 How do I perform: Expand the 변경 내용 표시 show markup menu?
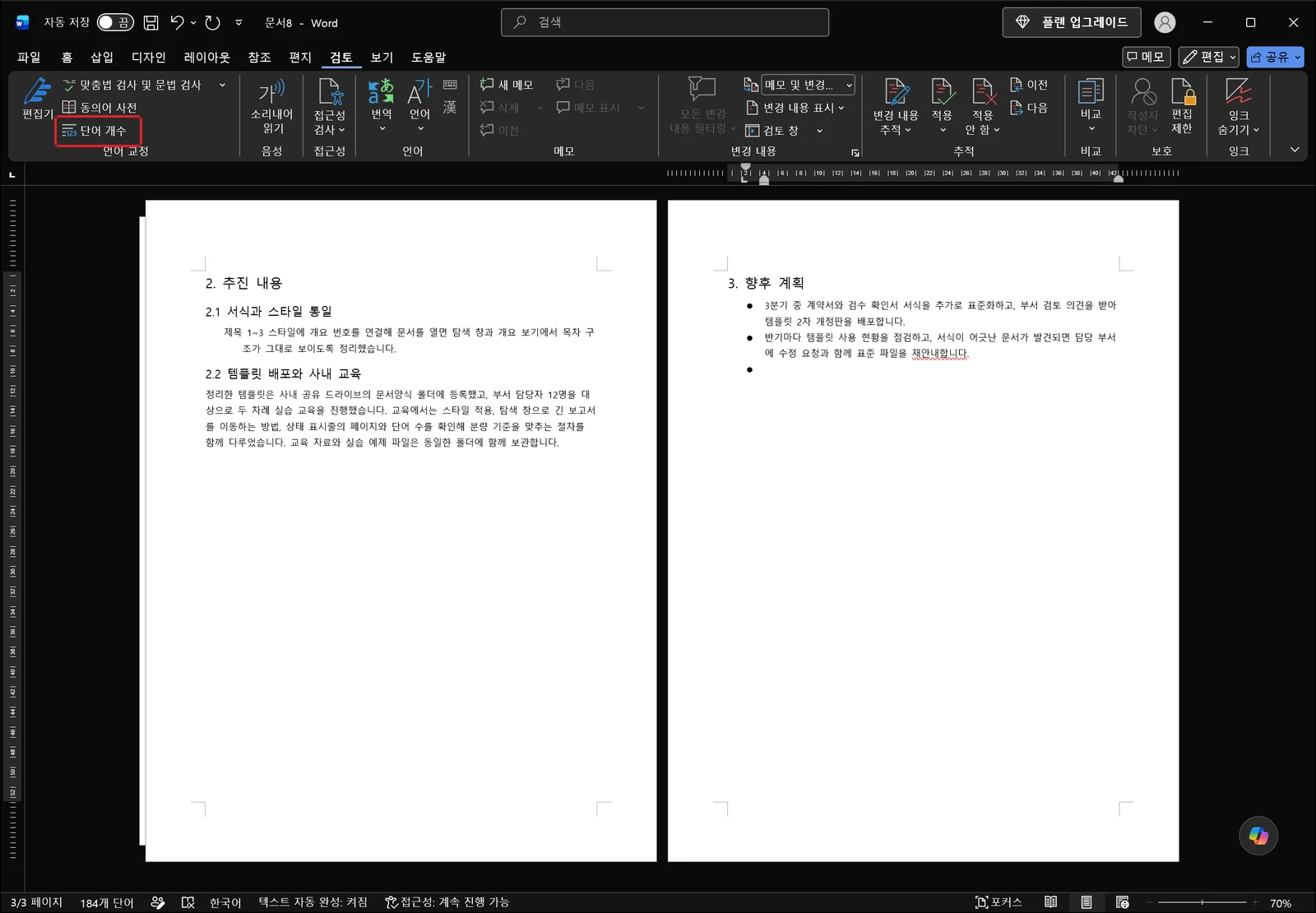point(795,108)
